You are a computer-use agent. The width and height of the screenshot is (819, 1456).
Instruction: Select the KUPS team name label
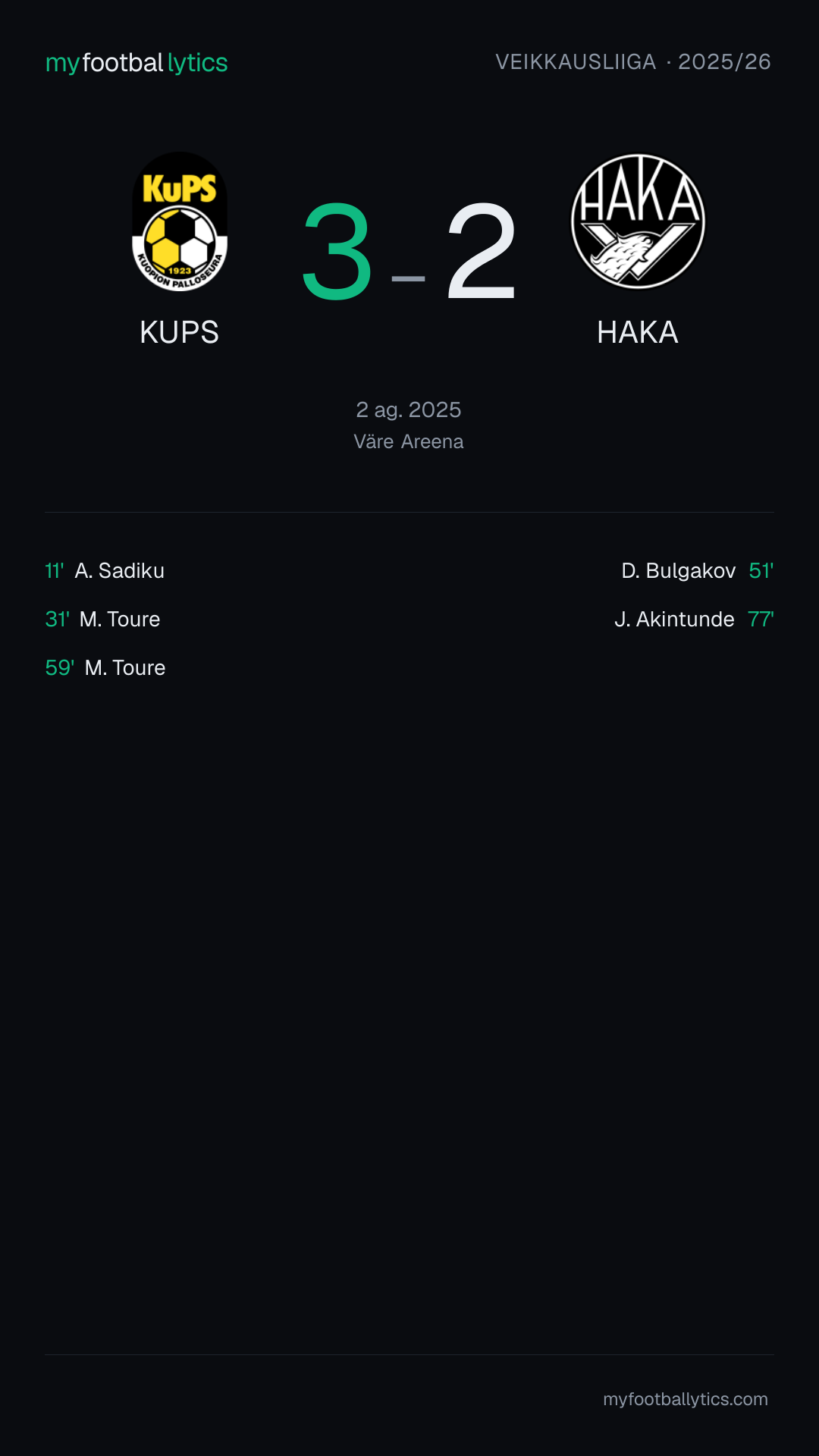[180, 332]
